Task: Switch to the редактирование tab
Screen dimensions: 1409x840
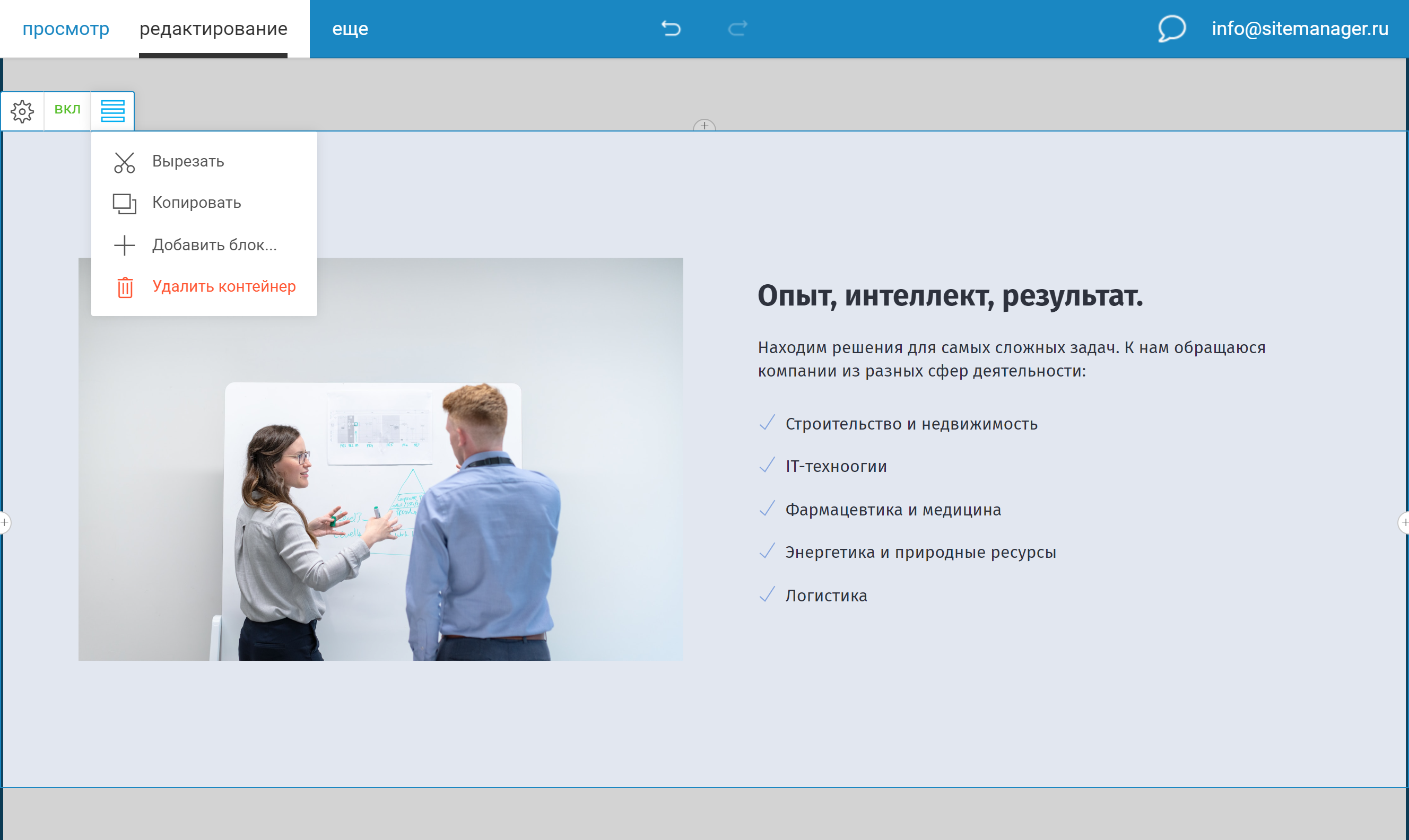Action: tap(214, 29)
